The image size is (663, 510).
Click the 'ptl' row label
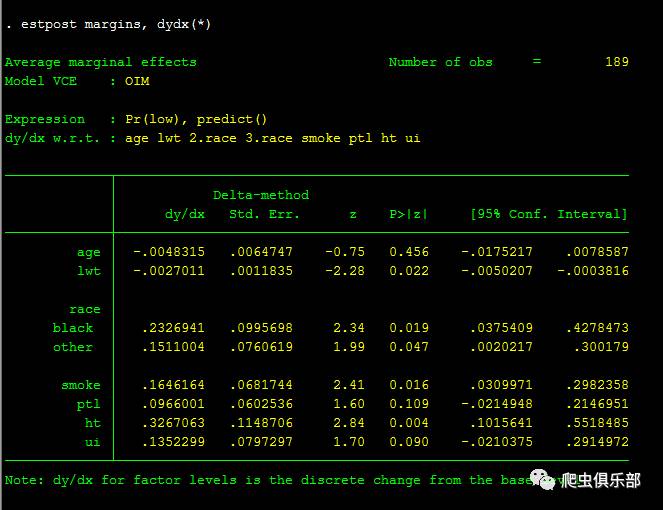point(89,405)
